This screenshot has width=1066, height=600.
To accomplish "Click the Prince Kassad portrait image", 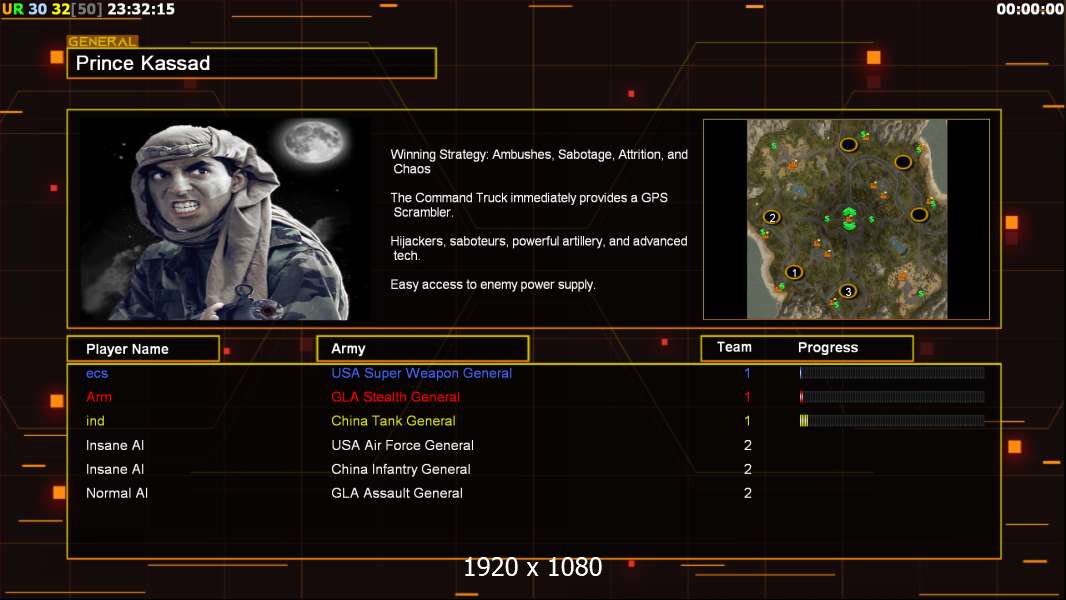I will tap(224, 218).
